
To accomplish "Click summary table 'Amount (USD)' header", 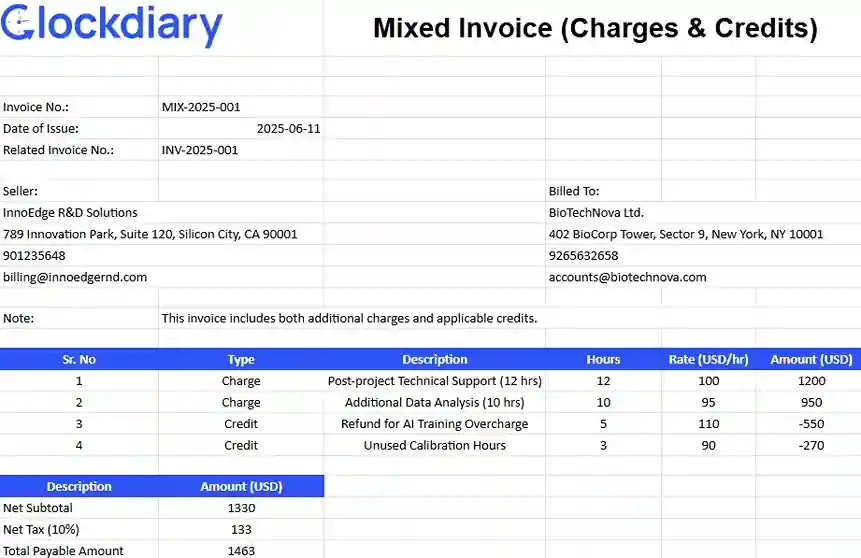I will [241, 486].
